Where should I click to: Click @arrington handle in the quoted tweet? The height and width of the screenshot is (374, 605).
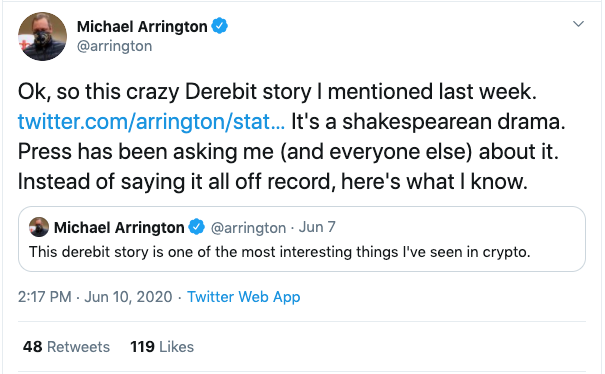coord(248,228)
